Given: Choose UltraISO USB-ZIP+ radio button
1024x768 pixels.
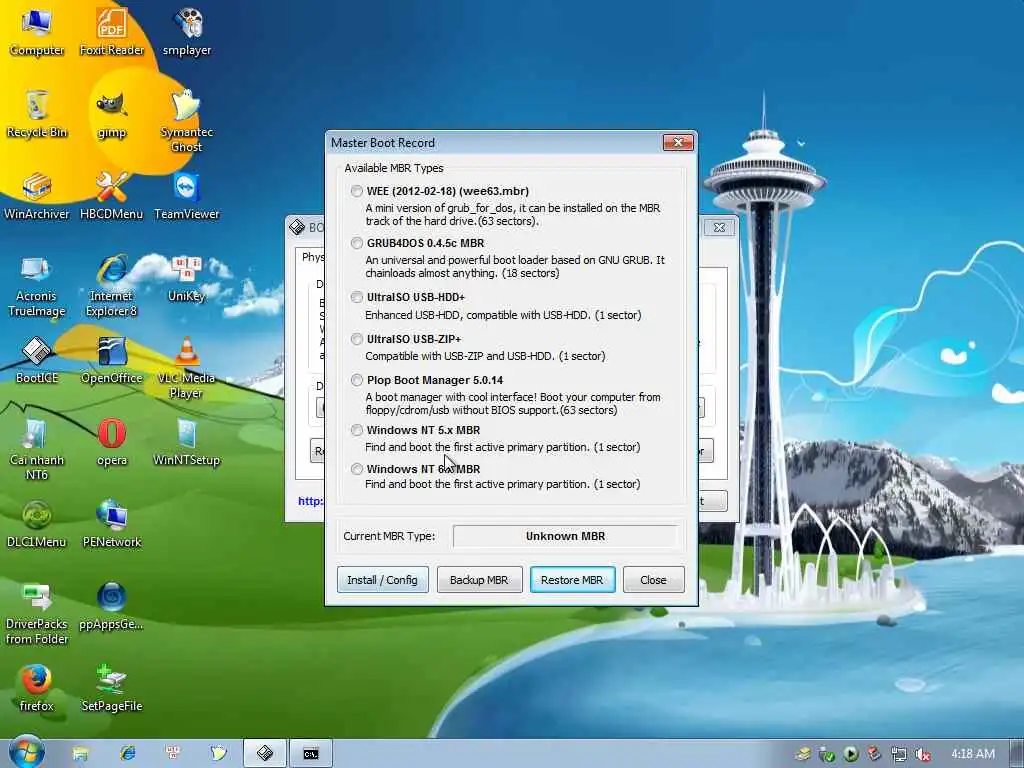Looking at the screenshot, I should coord(357,339).
